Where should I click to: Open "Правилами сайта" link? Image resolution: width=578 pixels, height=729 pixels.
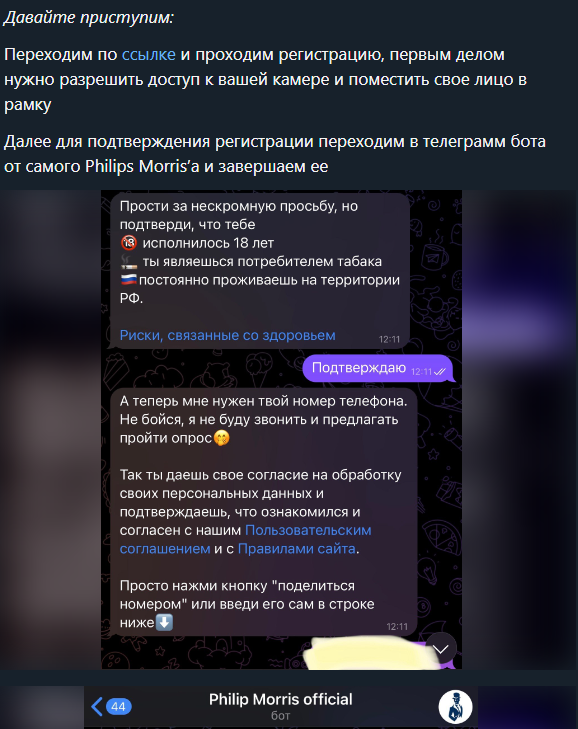[297, 549]
